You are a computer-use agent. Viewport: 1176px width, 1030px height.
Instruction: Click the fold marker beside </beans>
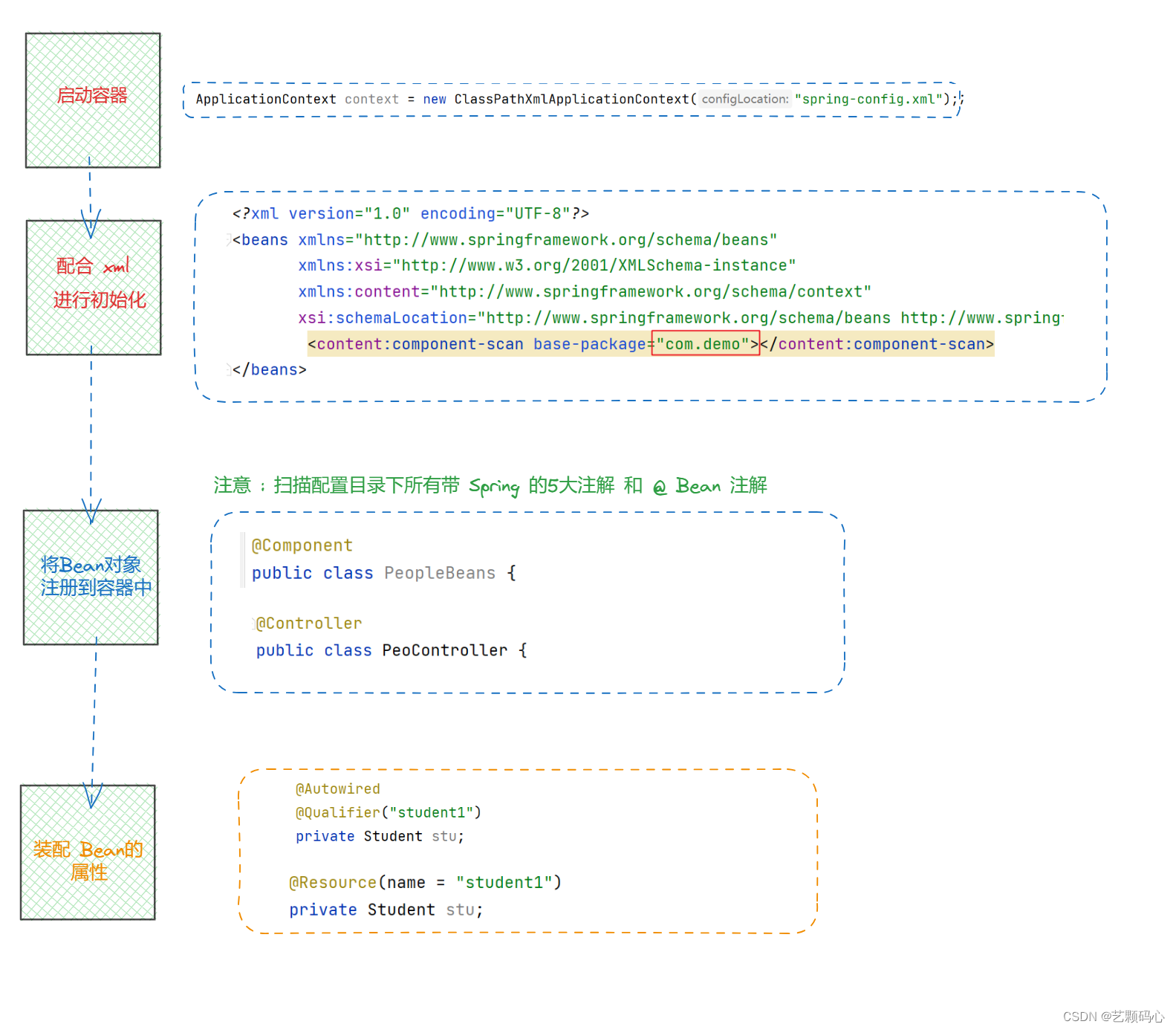point(229,369)
